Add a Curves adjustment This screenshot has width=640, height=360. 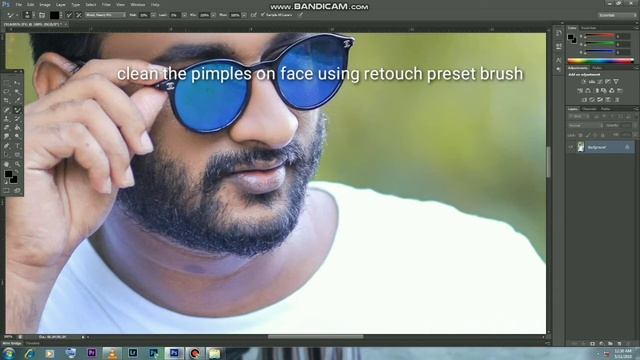click(x=599, y=82)
